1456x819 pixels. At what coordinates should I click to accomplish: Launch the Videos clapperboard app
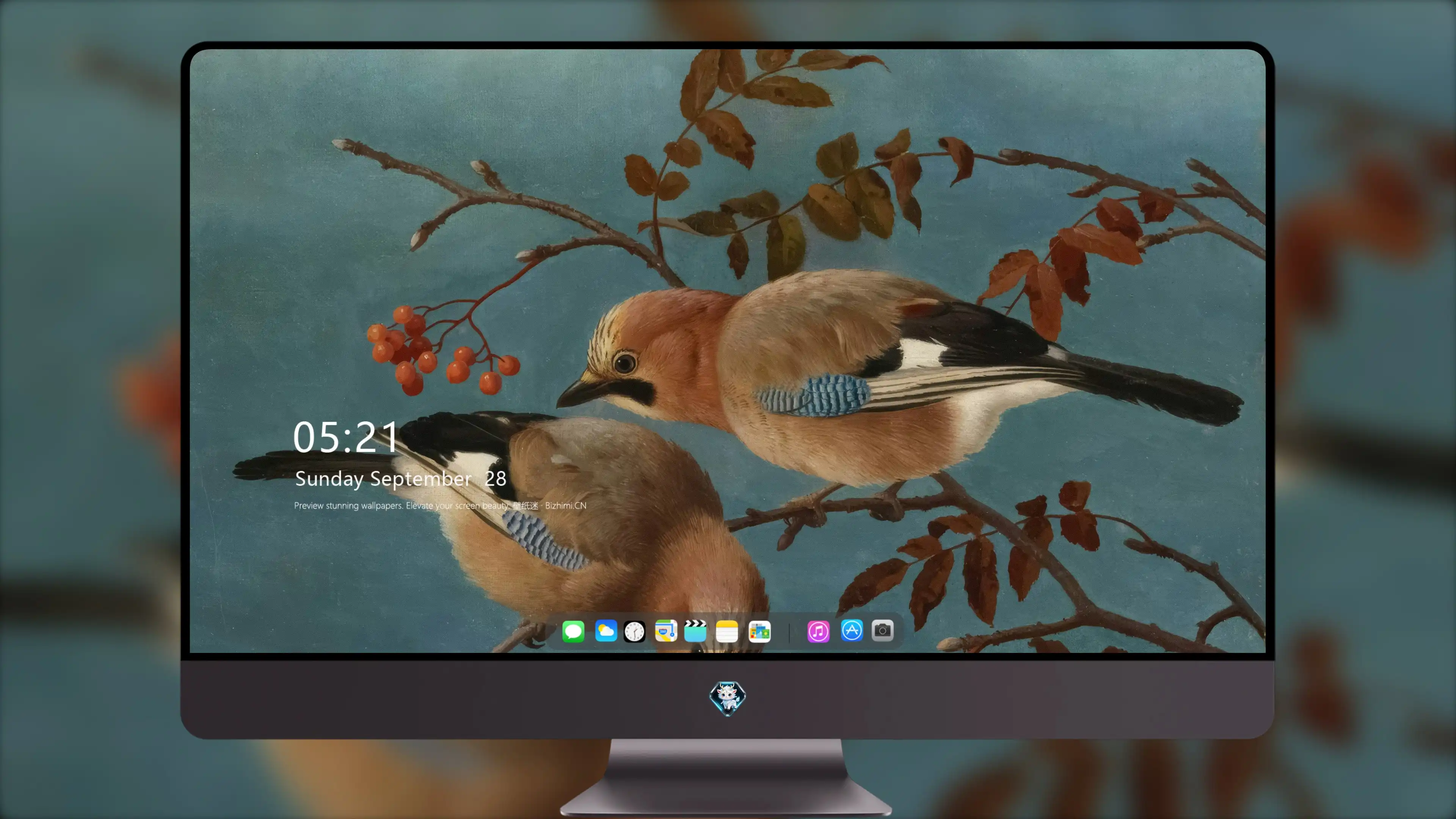[x=695, y=631]
